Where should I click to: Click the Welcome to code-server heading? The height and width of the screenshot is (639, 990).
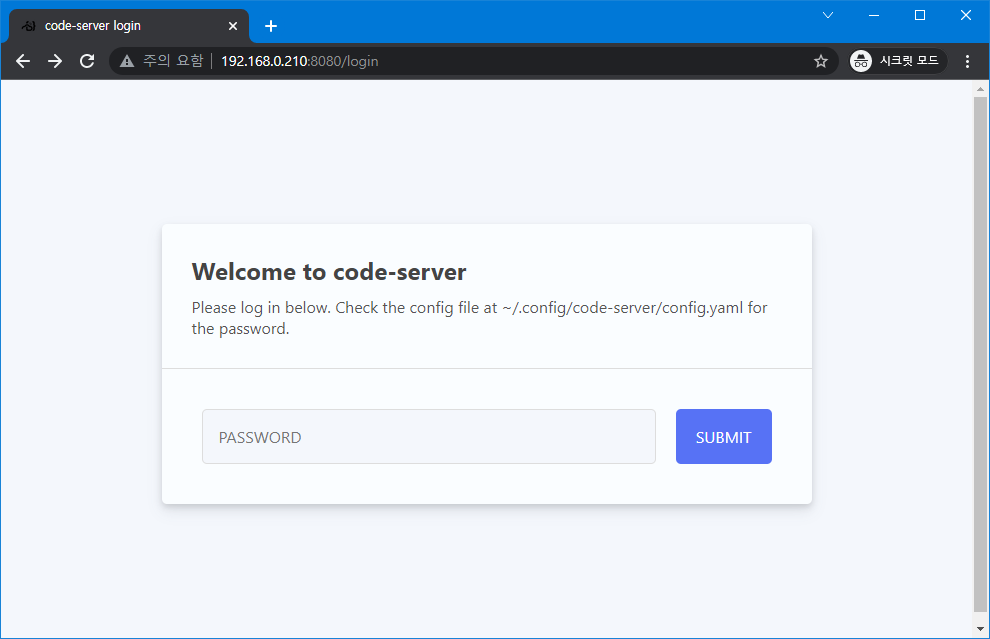329,272
